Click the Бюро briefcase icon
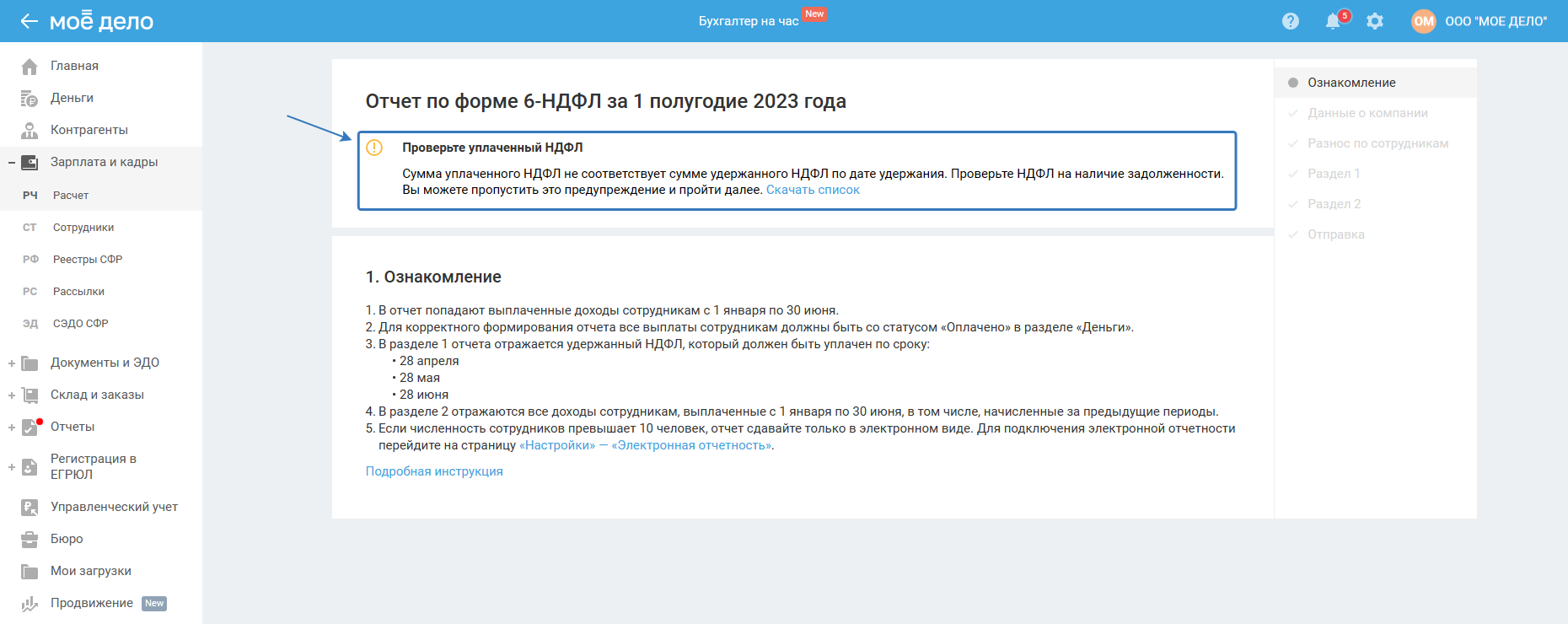Image resolution: width=1568 pixels, height=624 pixels. [30, 539]
